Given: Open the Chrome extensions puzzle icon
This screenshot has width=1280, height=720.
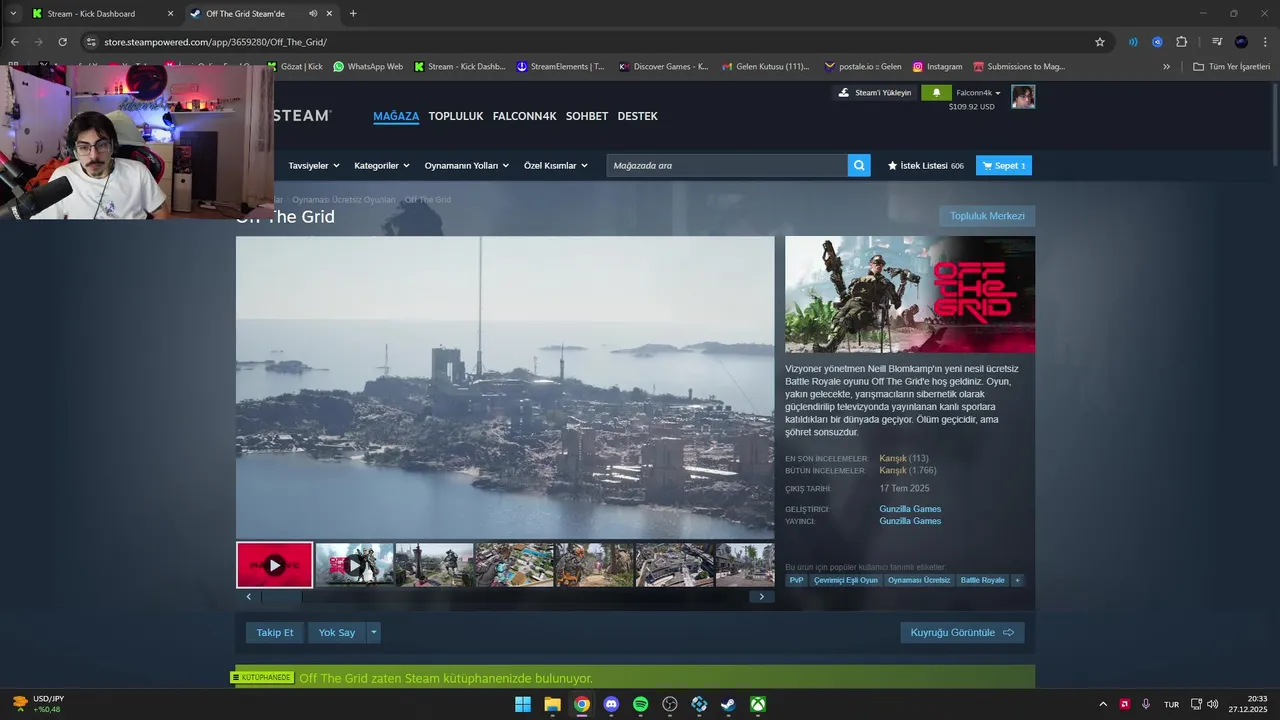Looking at the screenshot, I should pyautogui.click(x=1181, y=42).
